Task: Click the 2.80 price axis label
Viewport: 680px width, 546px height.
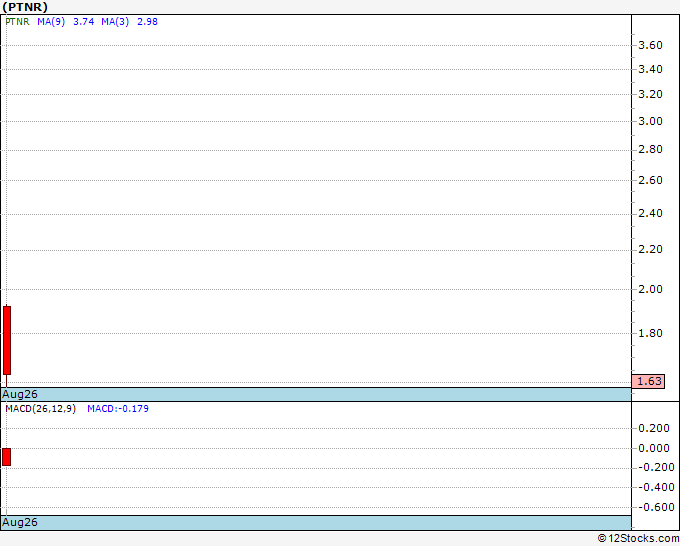Action: pos(651,150)
